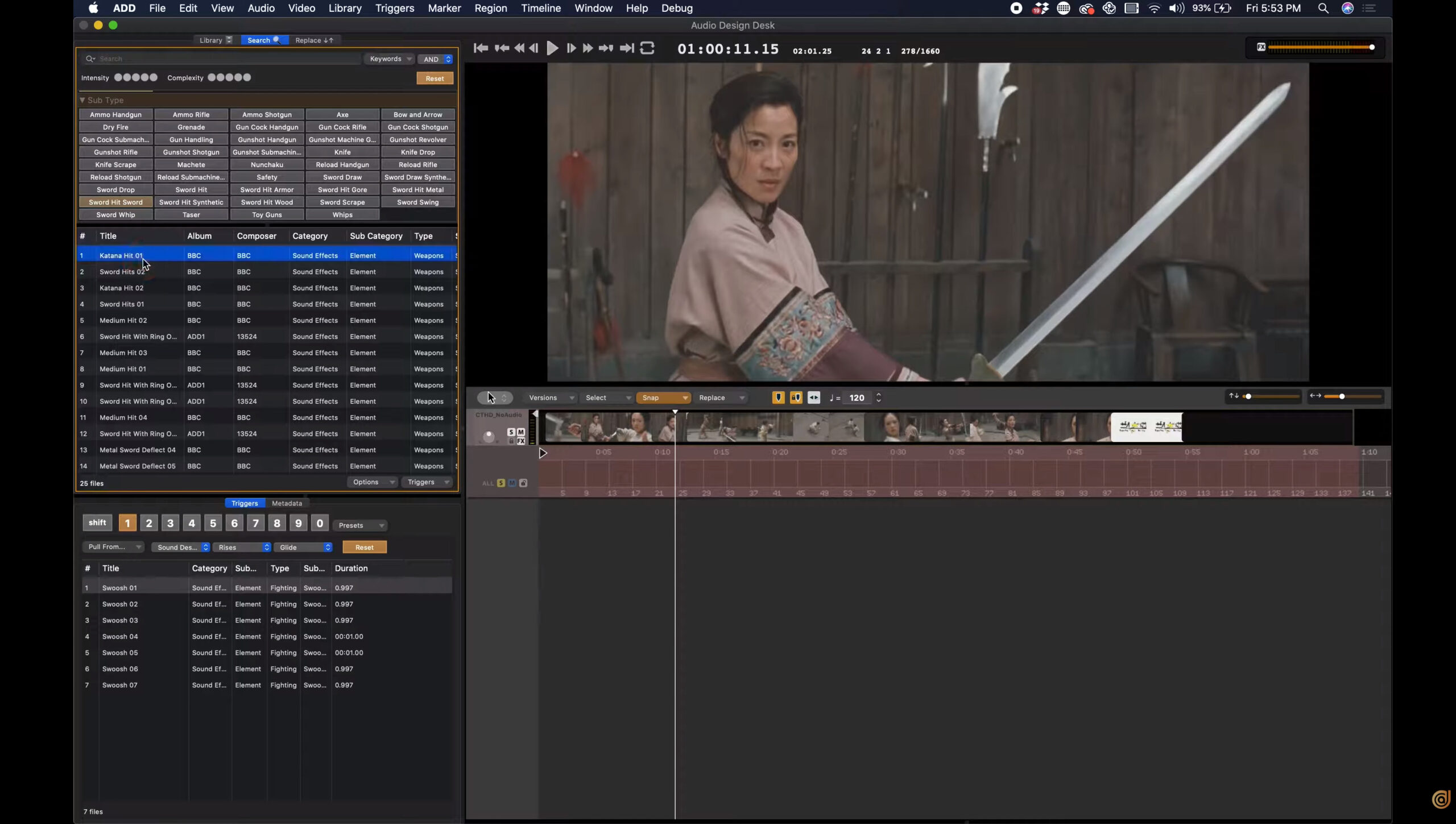Image resolution: width=1456 pixels, height=824 pixels.
Task: Select the Sword Hits 02 row
Action: coord(267,272)
